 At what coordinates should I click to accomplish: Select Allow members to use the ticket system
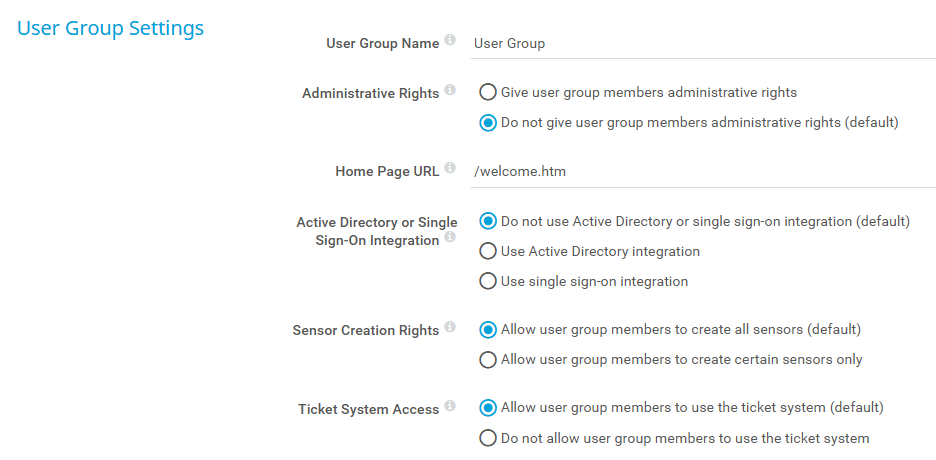pos(488,407)
